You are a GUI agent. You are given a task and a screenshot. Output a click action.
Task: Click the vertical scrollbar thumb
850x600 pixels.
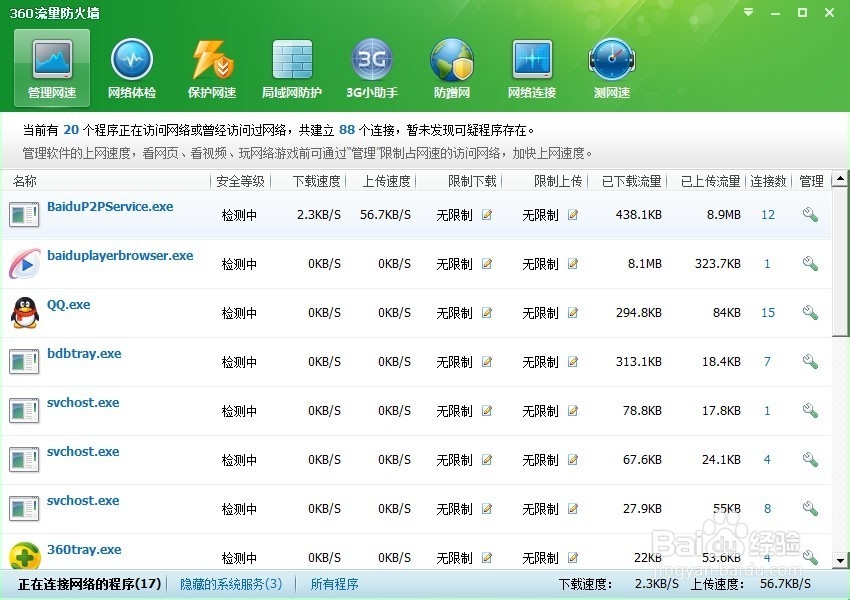pyautogui.click(x=840, y=262)
